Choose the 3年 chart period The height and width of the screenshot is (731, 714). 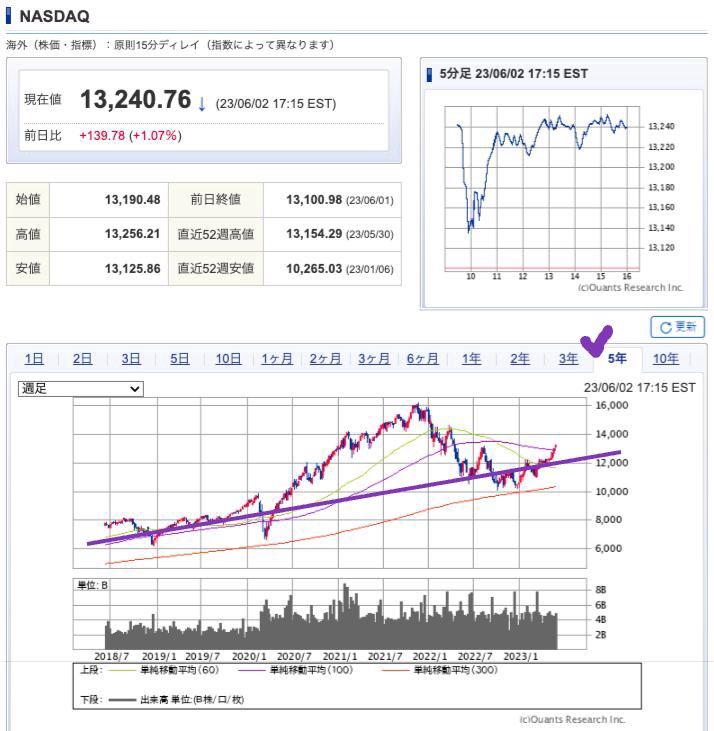568,359
